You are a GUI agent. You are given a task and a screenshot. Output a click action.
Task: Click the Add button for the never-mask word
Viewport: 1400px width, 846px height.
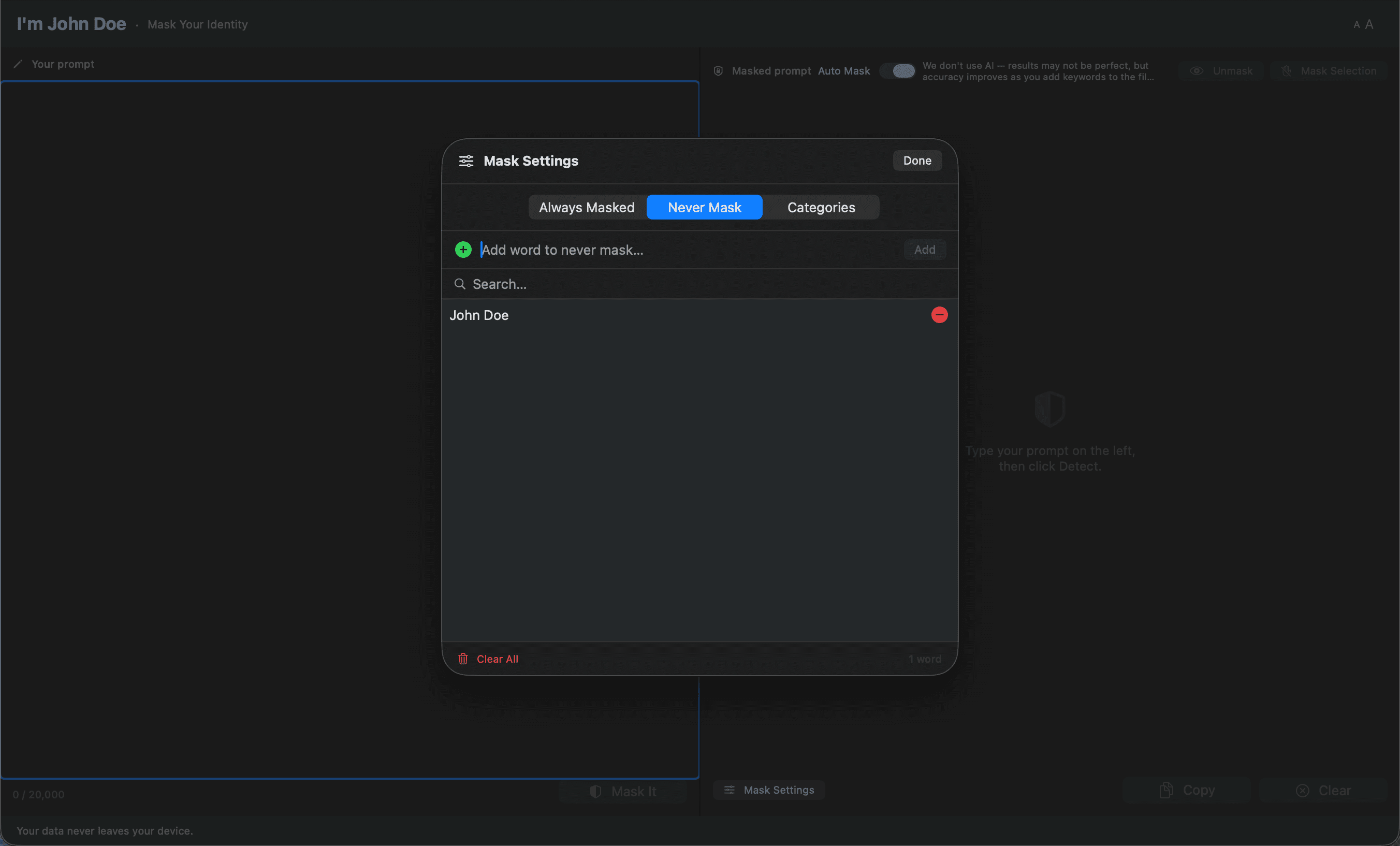pyautogui.click(x=924, y=250)
